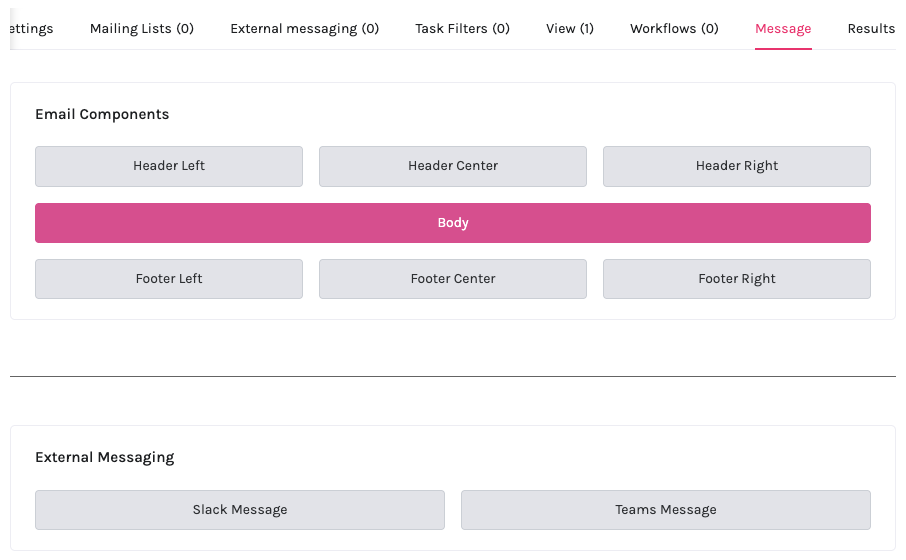
Task: Select the View (1) tab
Action: tap(570, 28)
